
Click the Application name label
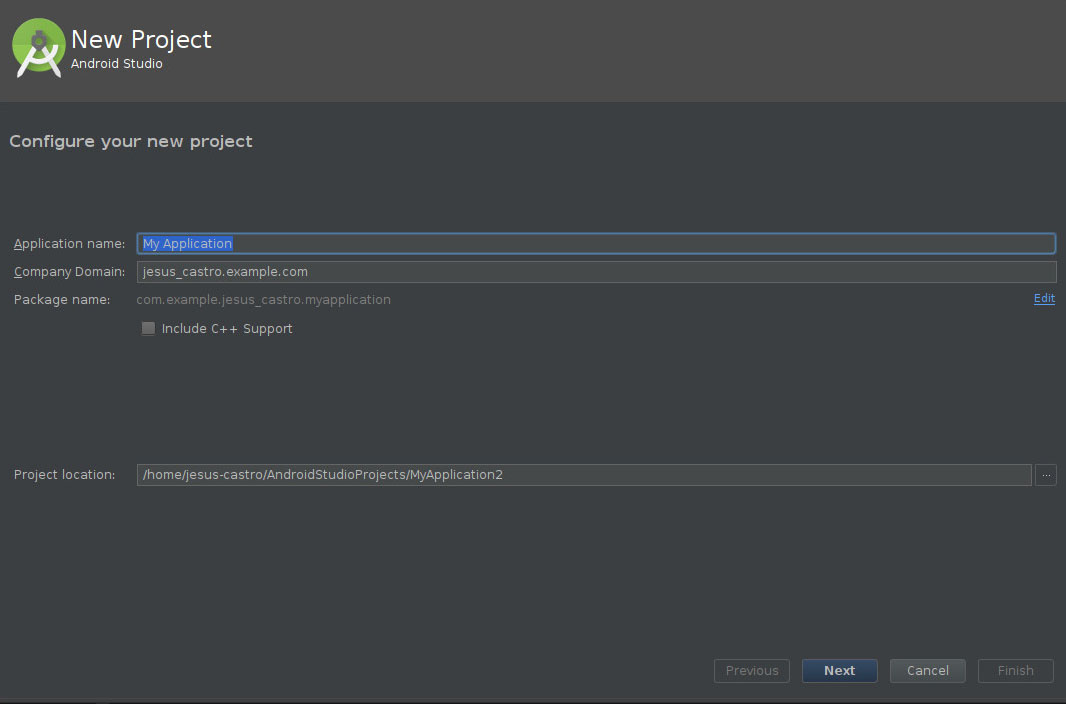point(69,244)
